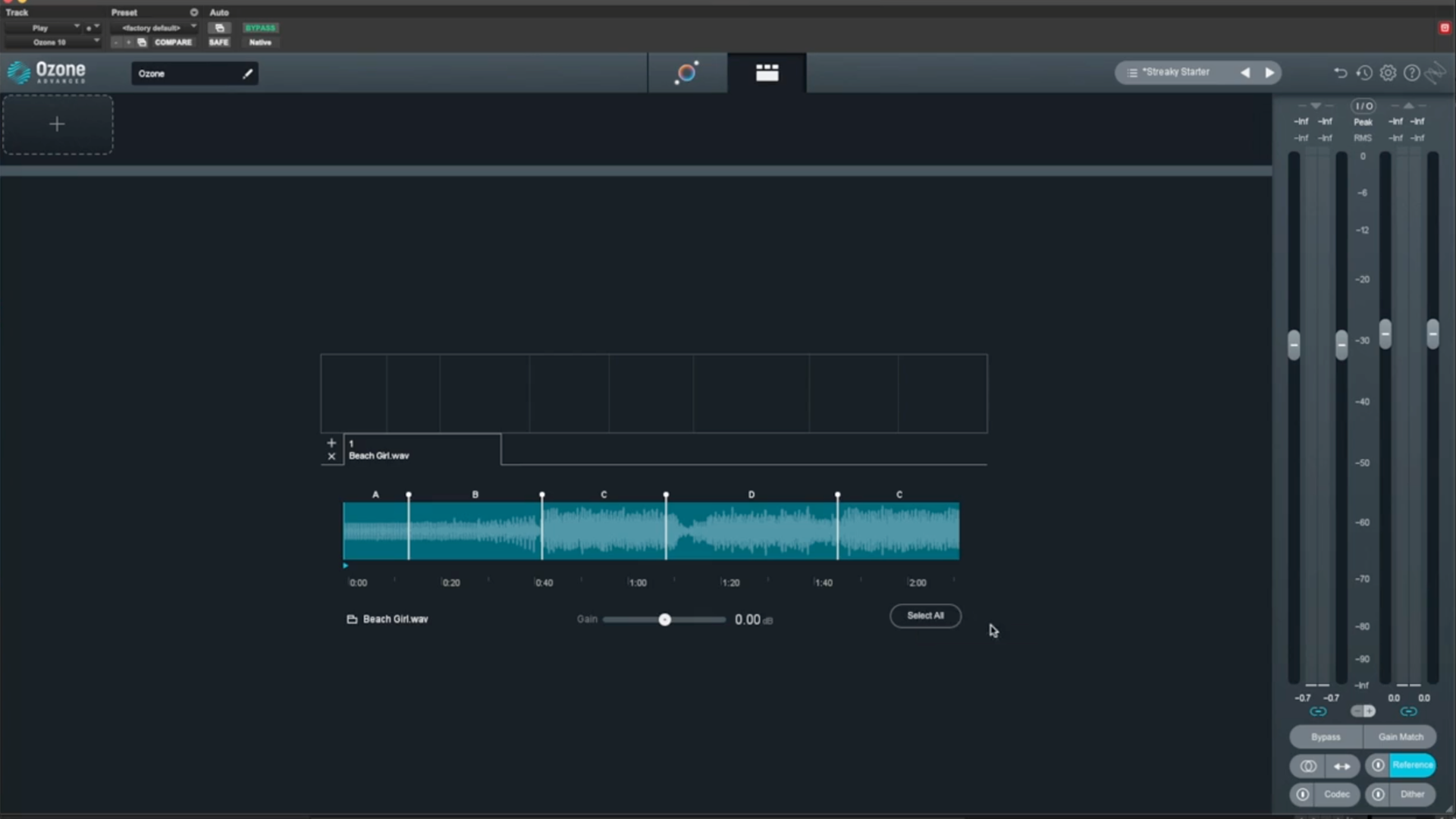Open the module chain view tab
The image size is (1456, 819).
point(767,73)
